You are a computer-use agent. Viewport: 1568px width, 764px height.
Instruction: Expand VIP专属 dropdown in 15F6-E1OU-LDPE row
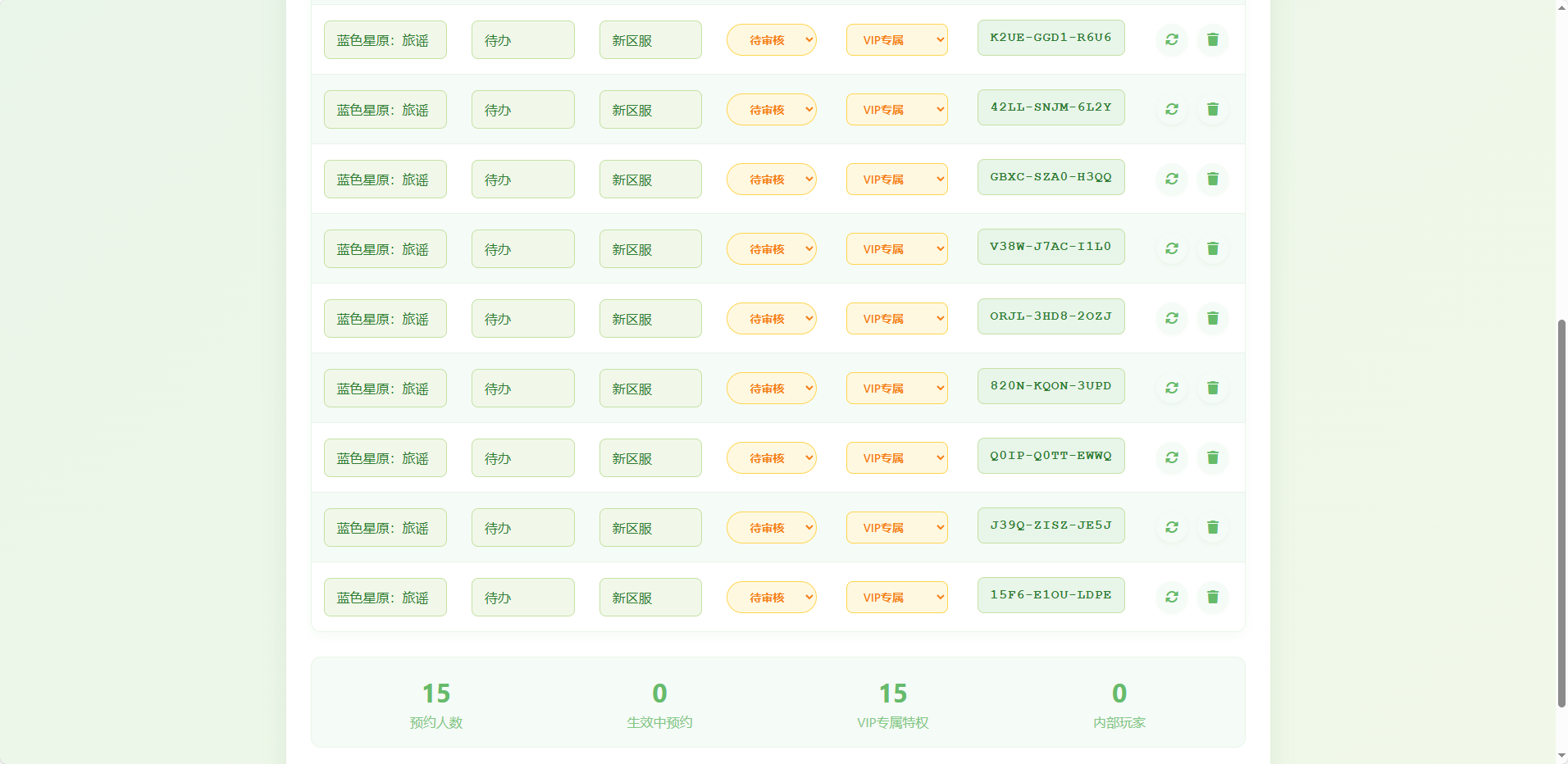coord(896,598)
